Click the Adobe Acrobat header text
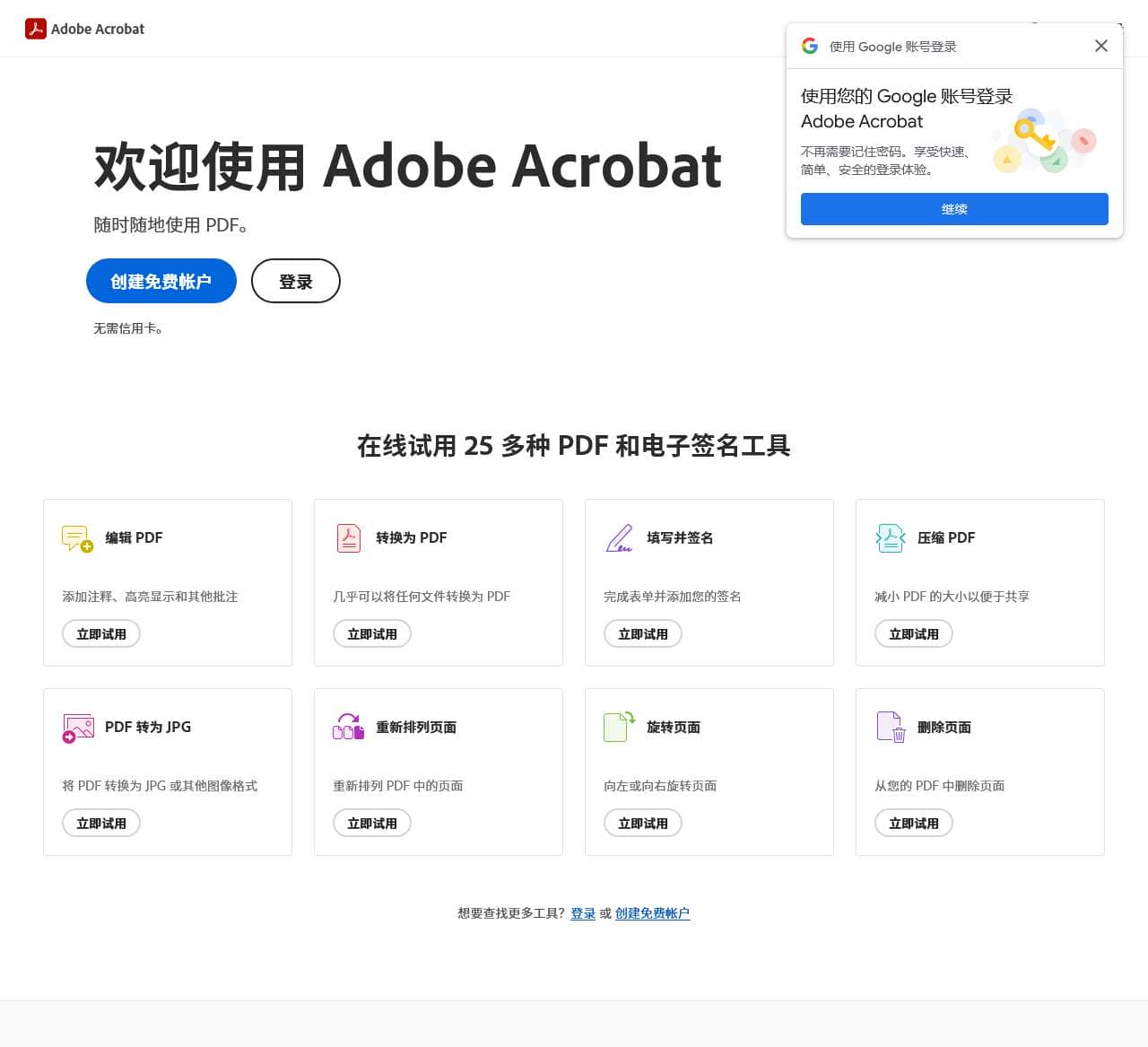Screen dimensions: 1148x1047 (x=98, y=29)
